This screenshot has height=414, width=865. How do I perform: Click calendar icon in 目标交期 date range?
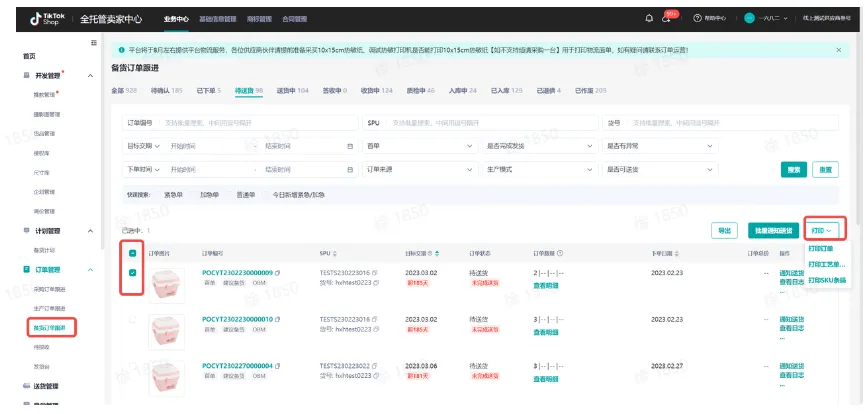pos(350,146)
